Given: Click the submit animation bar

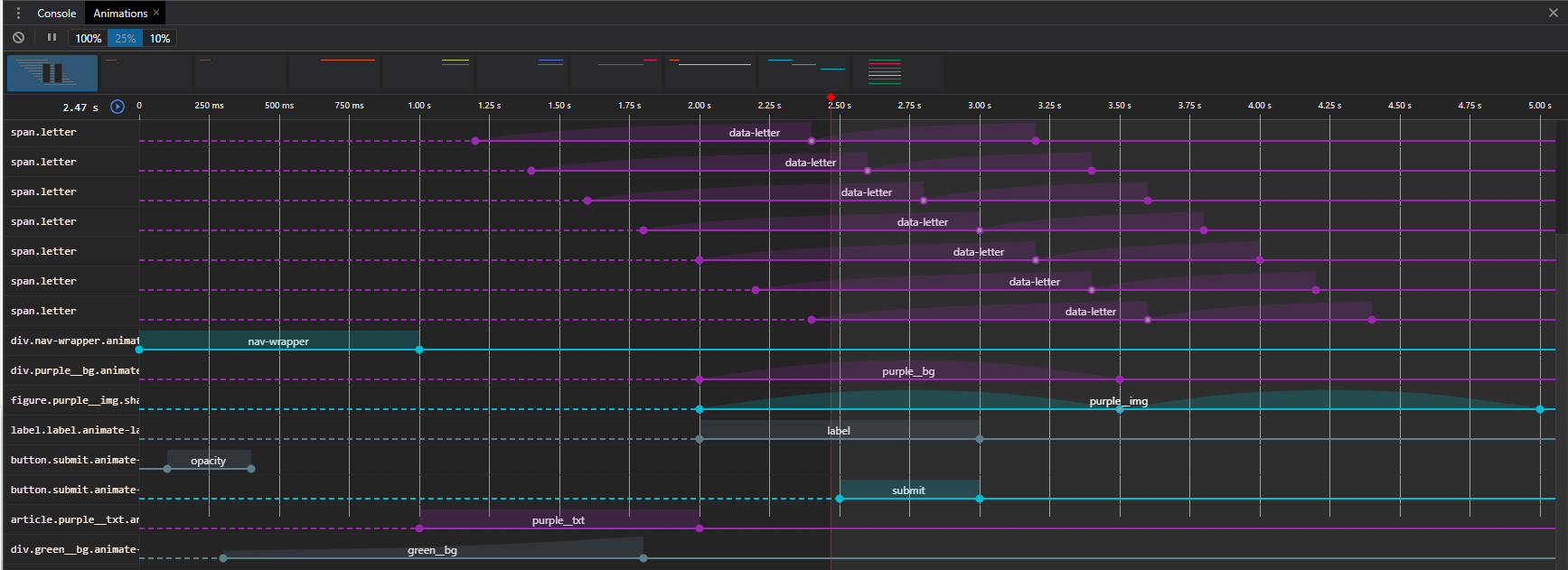Looking at the screenshot, I should (x=908, y=490).
